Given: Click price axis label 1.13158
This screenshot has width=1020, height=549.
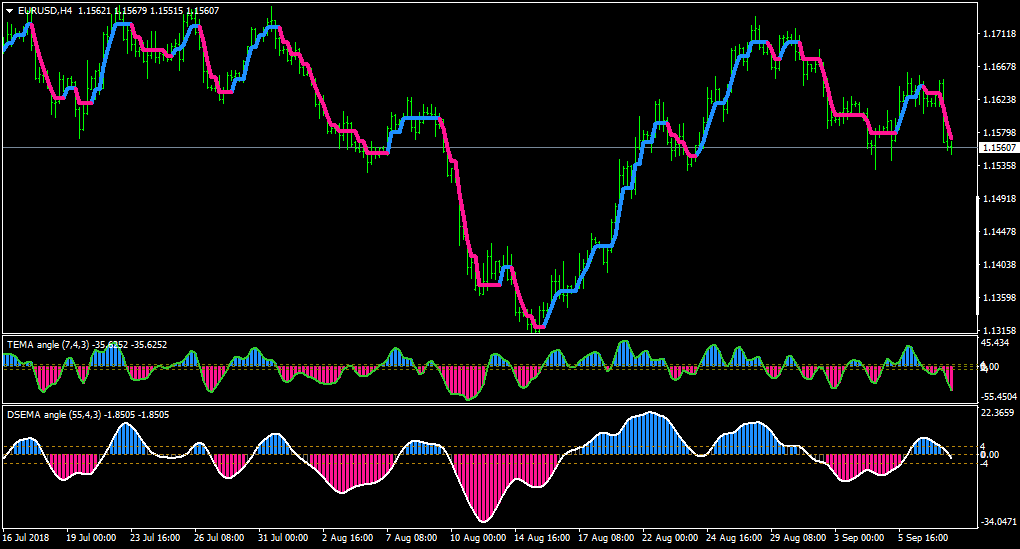Looking at the screenshot, I should [x=999, y=330].
